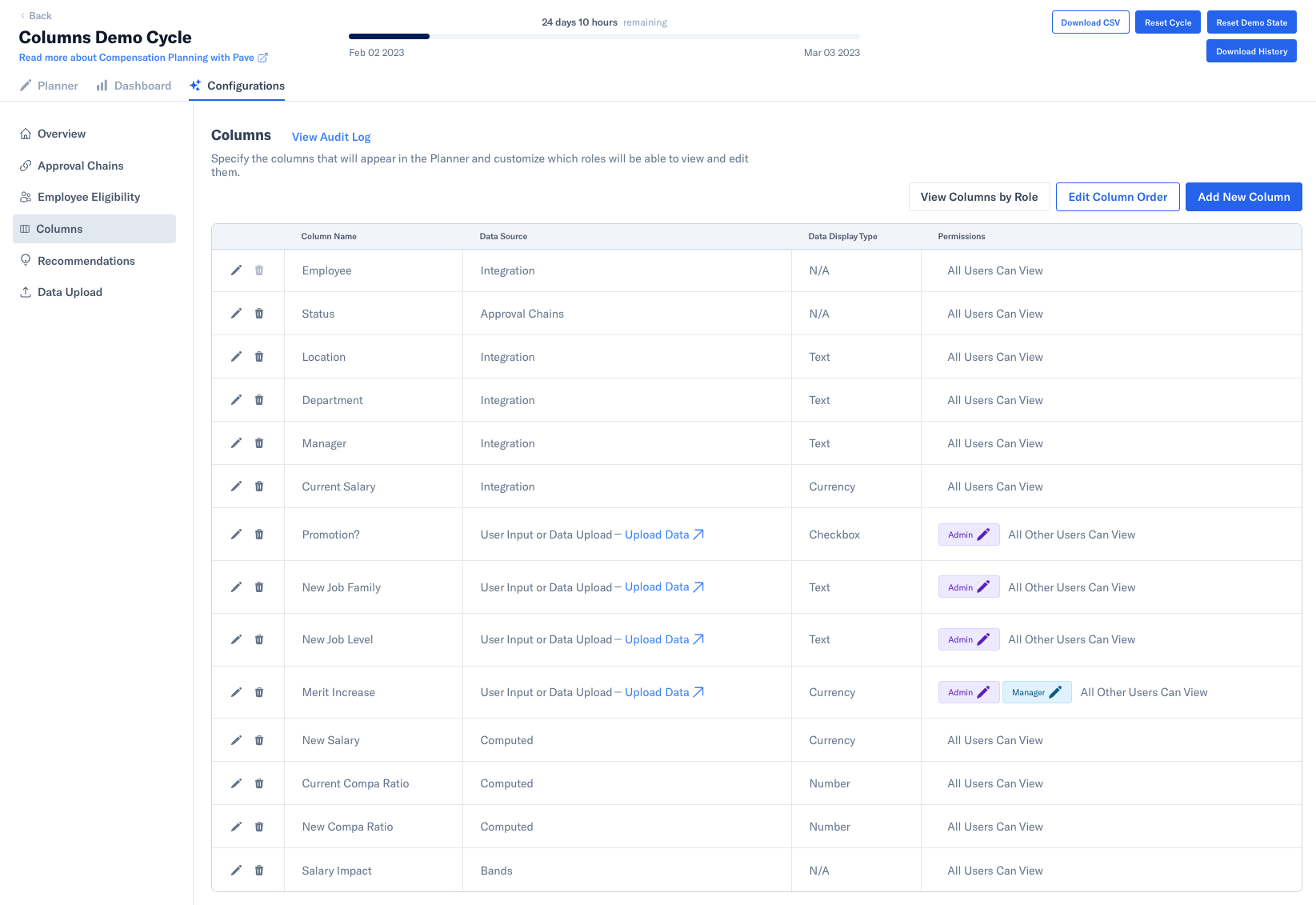Delete the Salary Impact column
The height and width of the screenshot is (905, 1316).
click(258, 870)
